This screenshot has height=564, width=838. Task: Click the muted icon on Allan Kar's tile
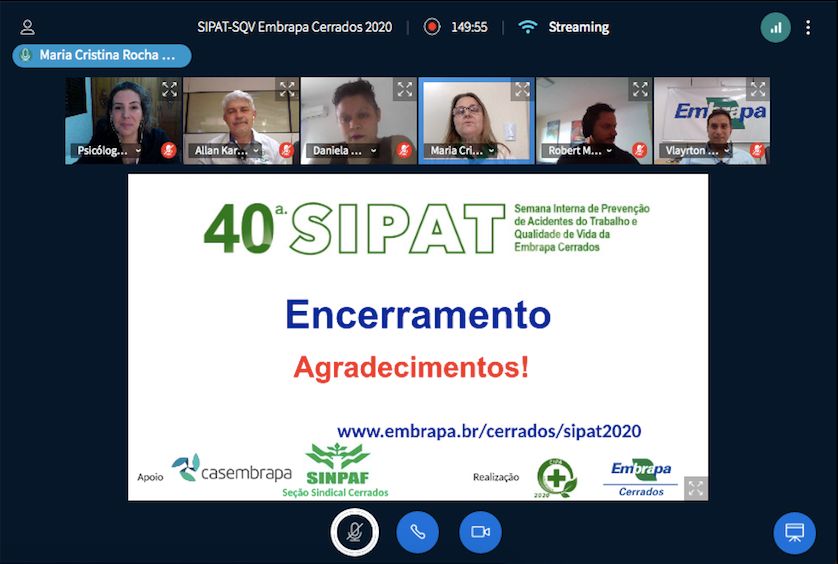click(x=286, y=151)
